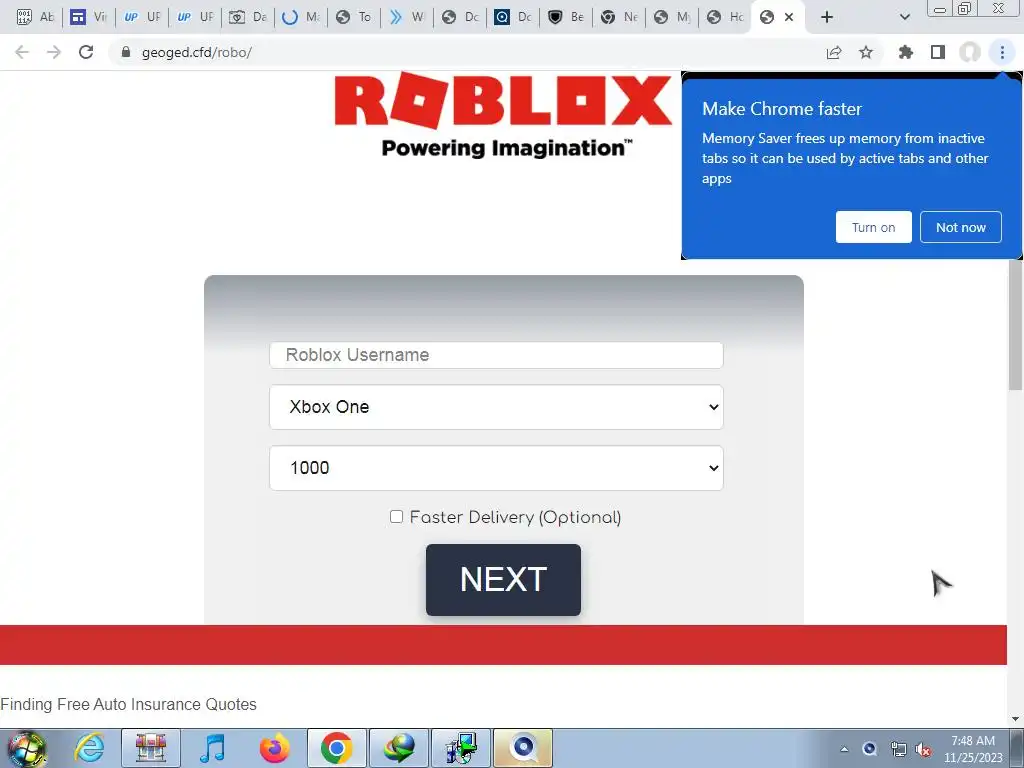
Task: Switch to the 'To' tab
Action: click(x=353, y=17)
